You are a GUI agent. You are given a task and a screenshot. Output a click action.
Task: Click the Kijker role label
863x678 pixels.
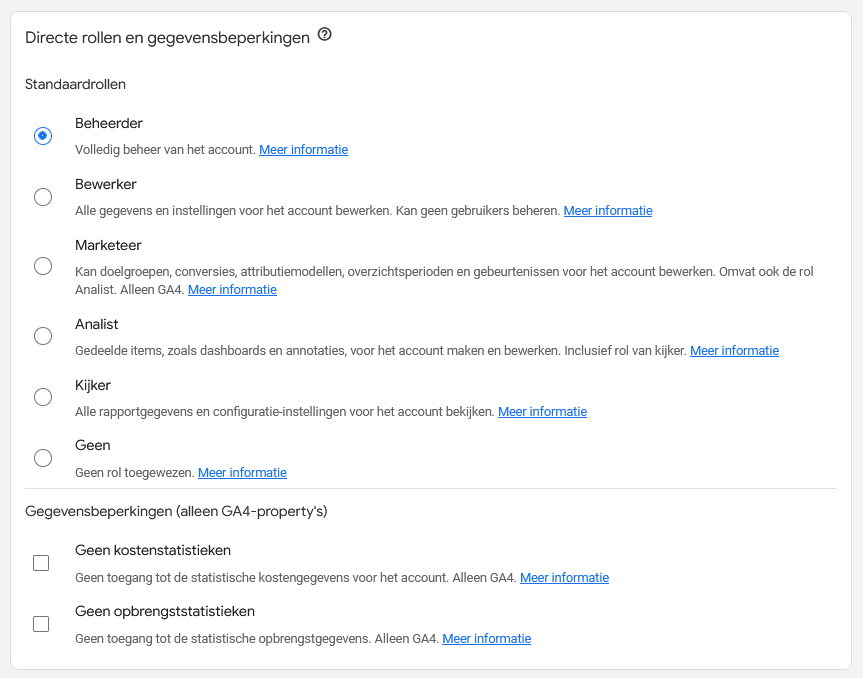pyautogui.click(x=93, y=385)
